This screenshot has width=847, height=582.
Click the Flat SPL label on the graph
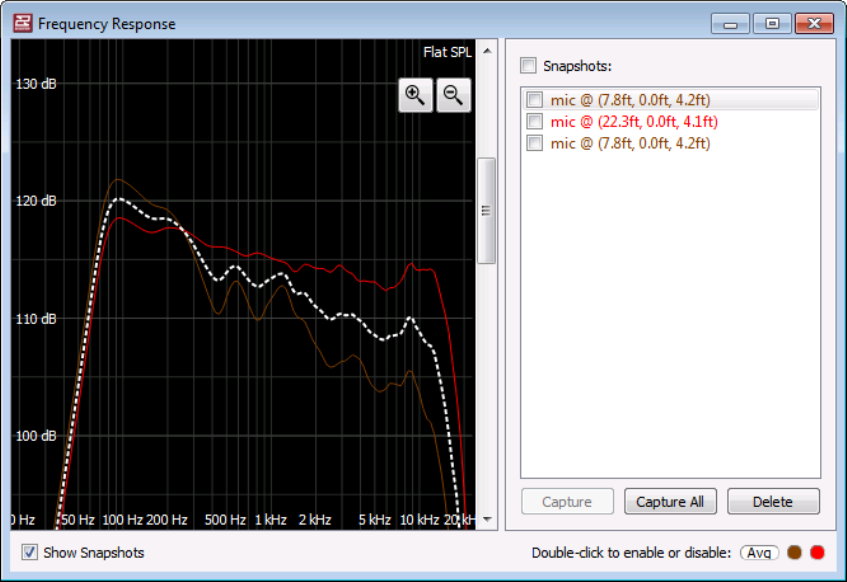[x=447, y=52]
